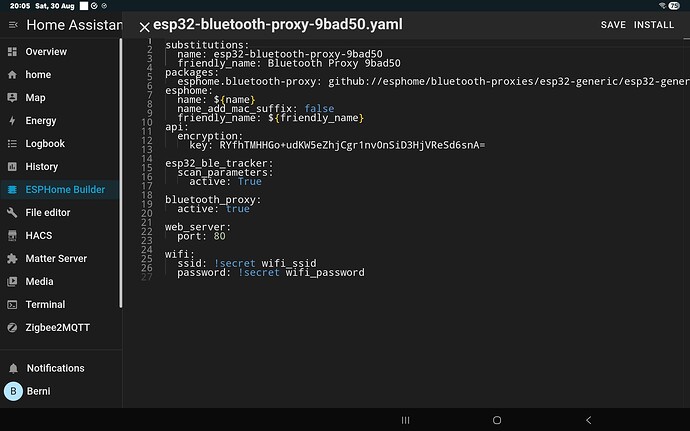Close the YAML editor with X
690x431 pixels.
[144, 27]
